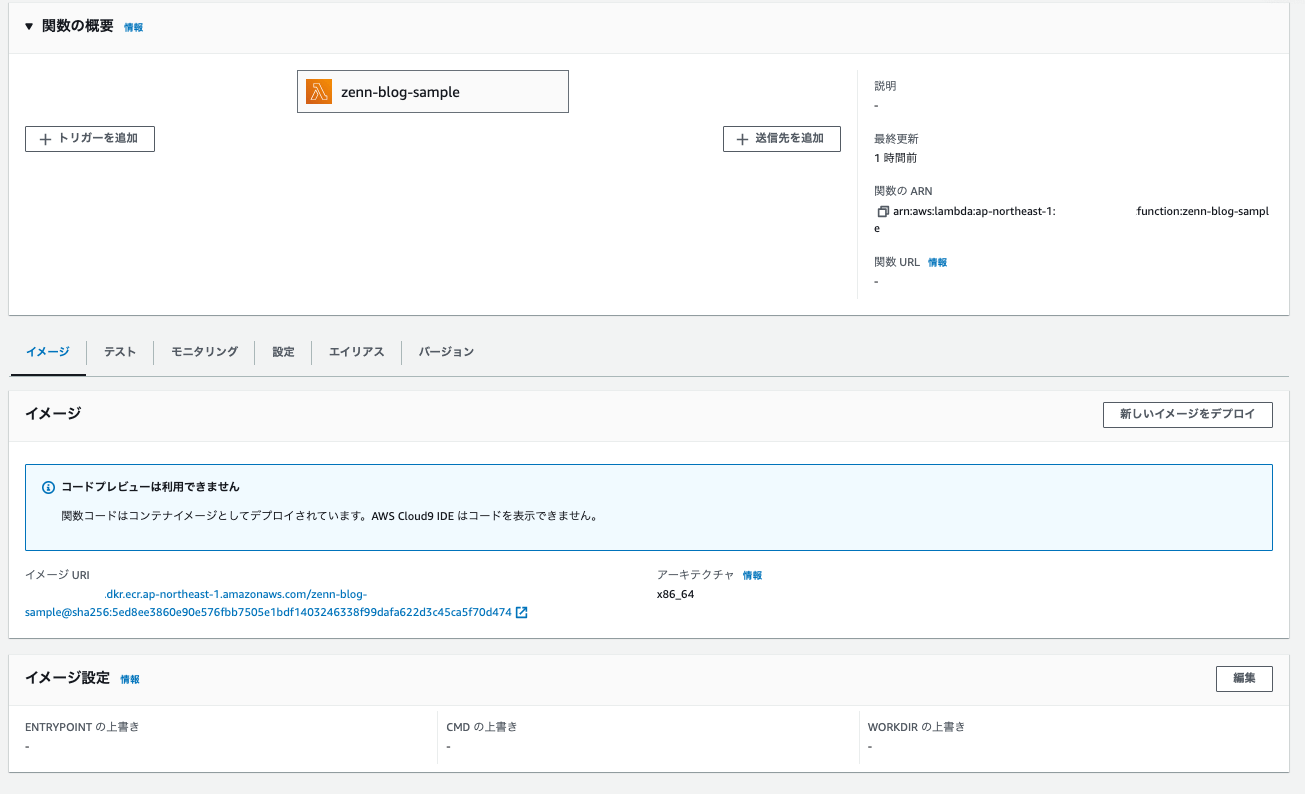This screenshot has height=794, width=1305.
Task: Click the plus icon on 送信先を追加
Action: click(742, 140)
